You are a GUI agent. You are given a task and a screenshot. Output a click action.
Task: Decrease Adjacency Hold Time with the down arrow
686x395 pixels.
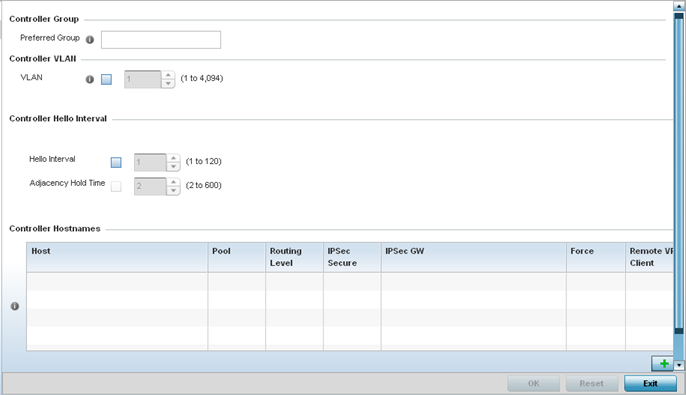pyautogui.click(x=173, y=191)
